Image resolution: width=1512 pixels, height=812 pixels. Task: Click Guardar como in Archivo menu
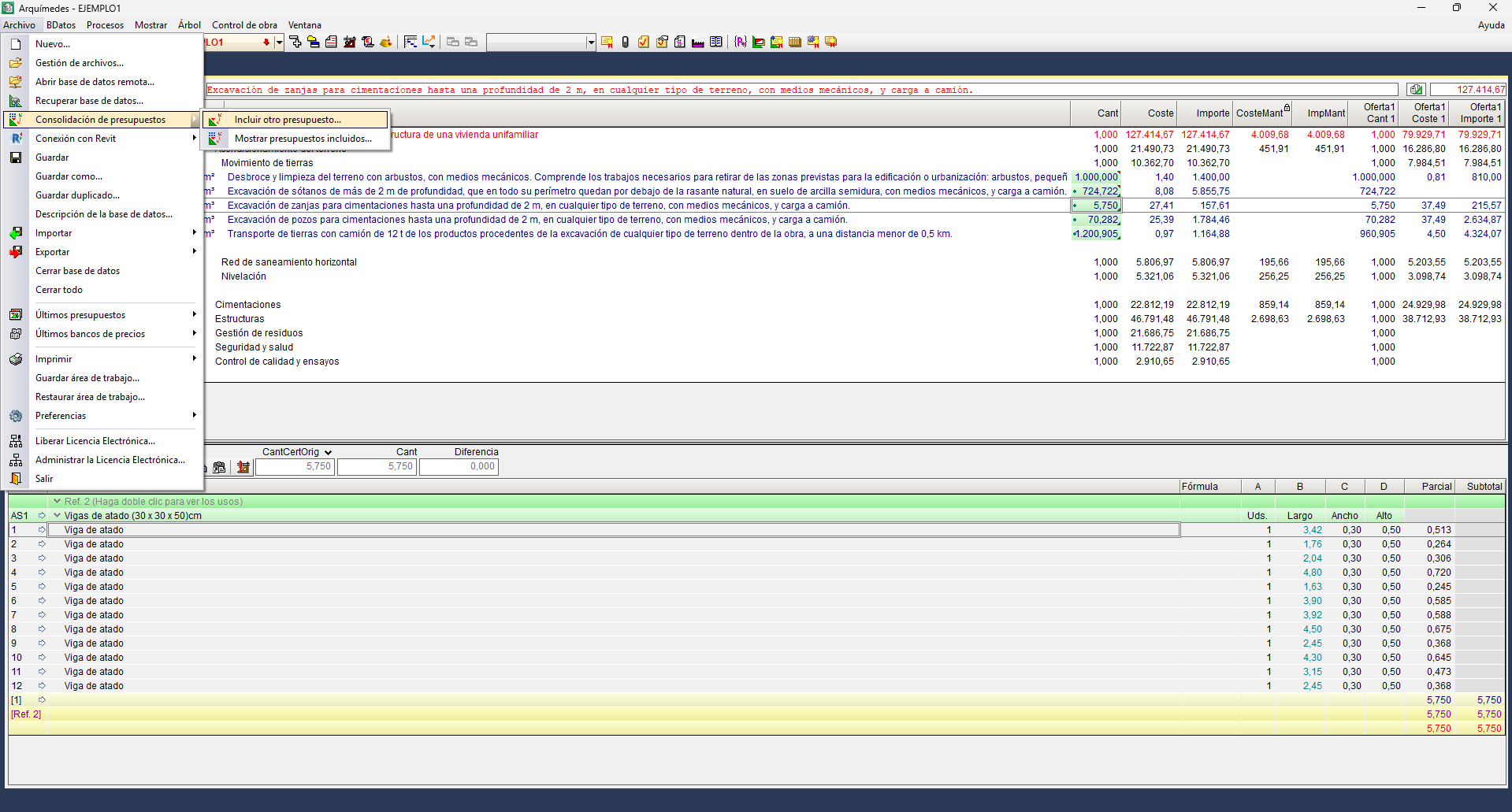click(x=69, y=176)
